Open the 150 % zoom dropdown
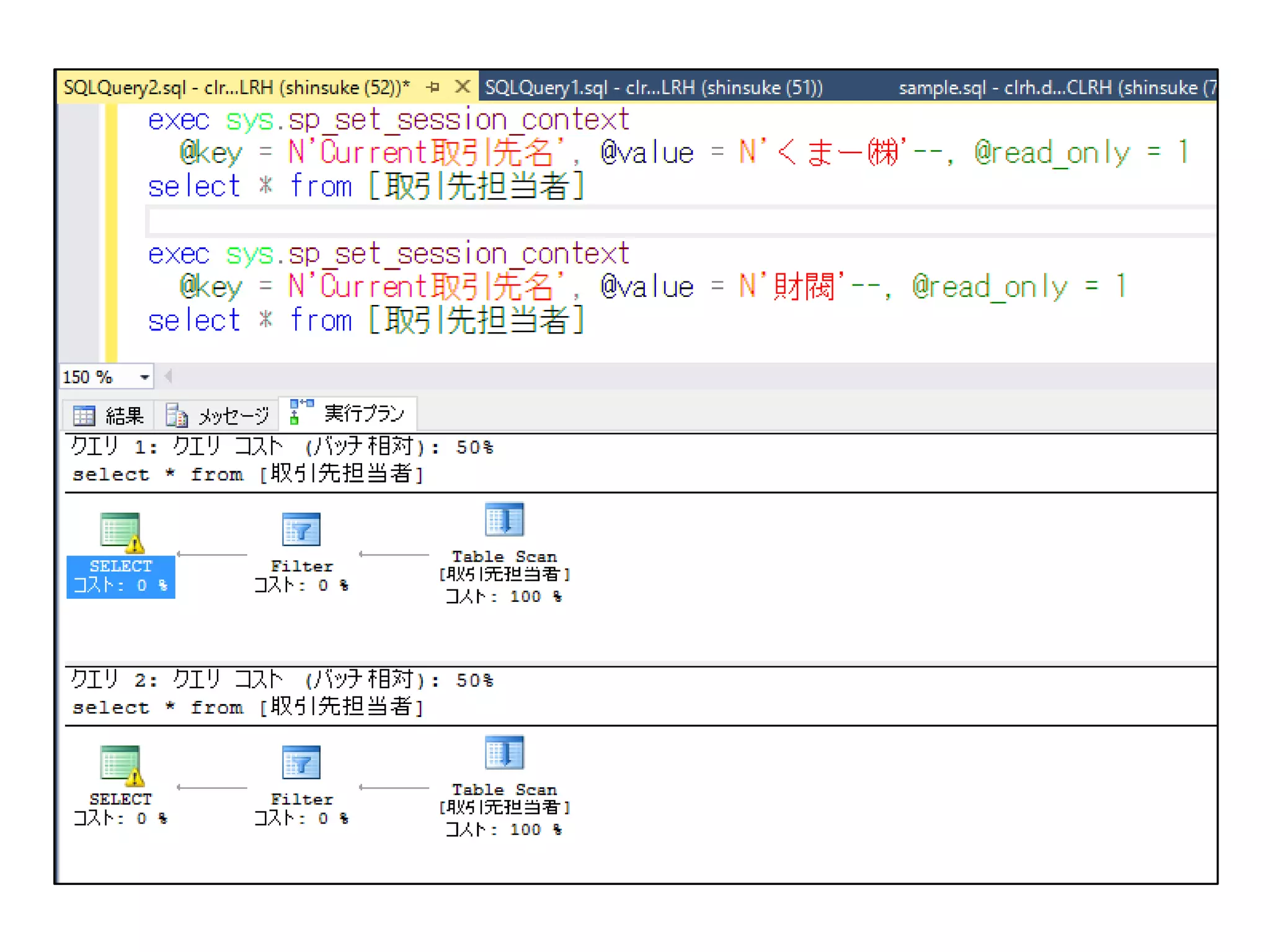This screenshot has height=952, width=1270. (x=144, y=377)
